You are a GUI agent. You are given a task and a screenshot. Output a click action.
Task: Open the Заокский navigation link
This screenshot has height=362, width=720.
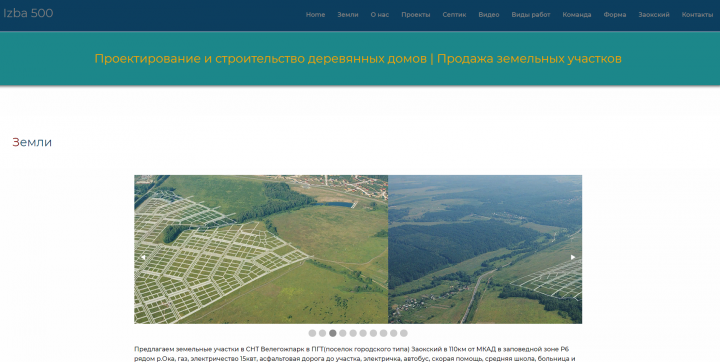[x=653, y=15]
